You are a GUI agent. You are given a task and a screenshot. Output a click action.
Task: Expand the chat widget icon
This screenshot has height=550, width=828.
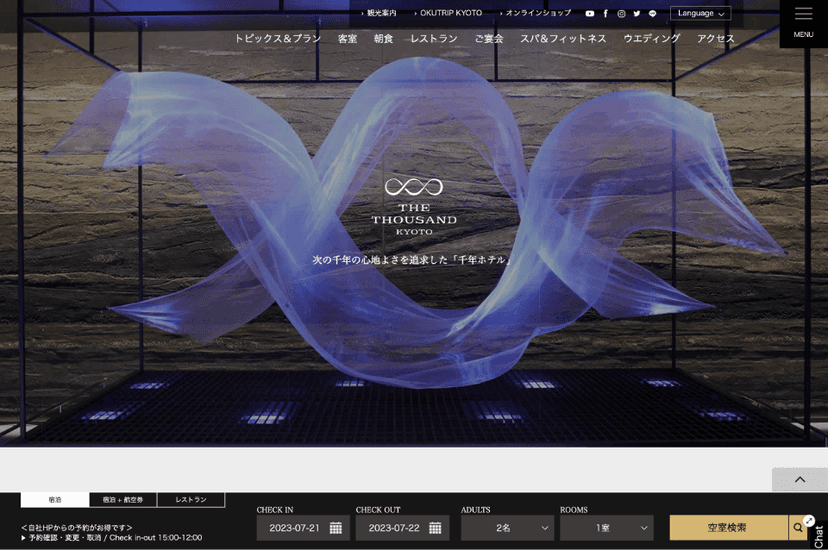point(809,521)
